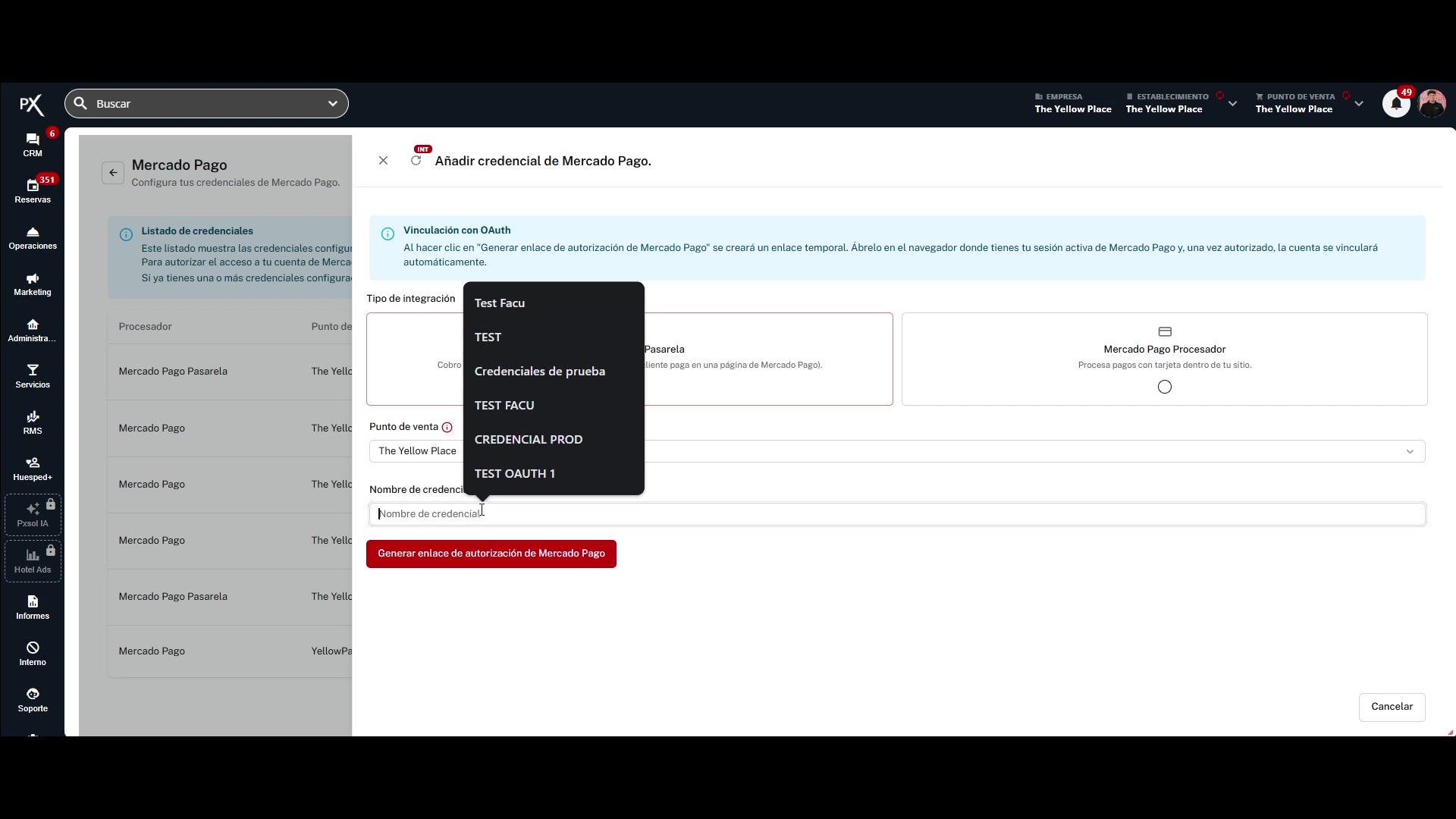Choose TEST FACU in uppercase suggestion
This screenshot has height=819, width=1456.
click(x=554, y=406)
